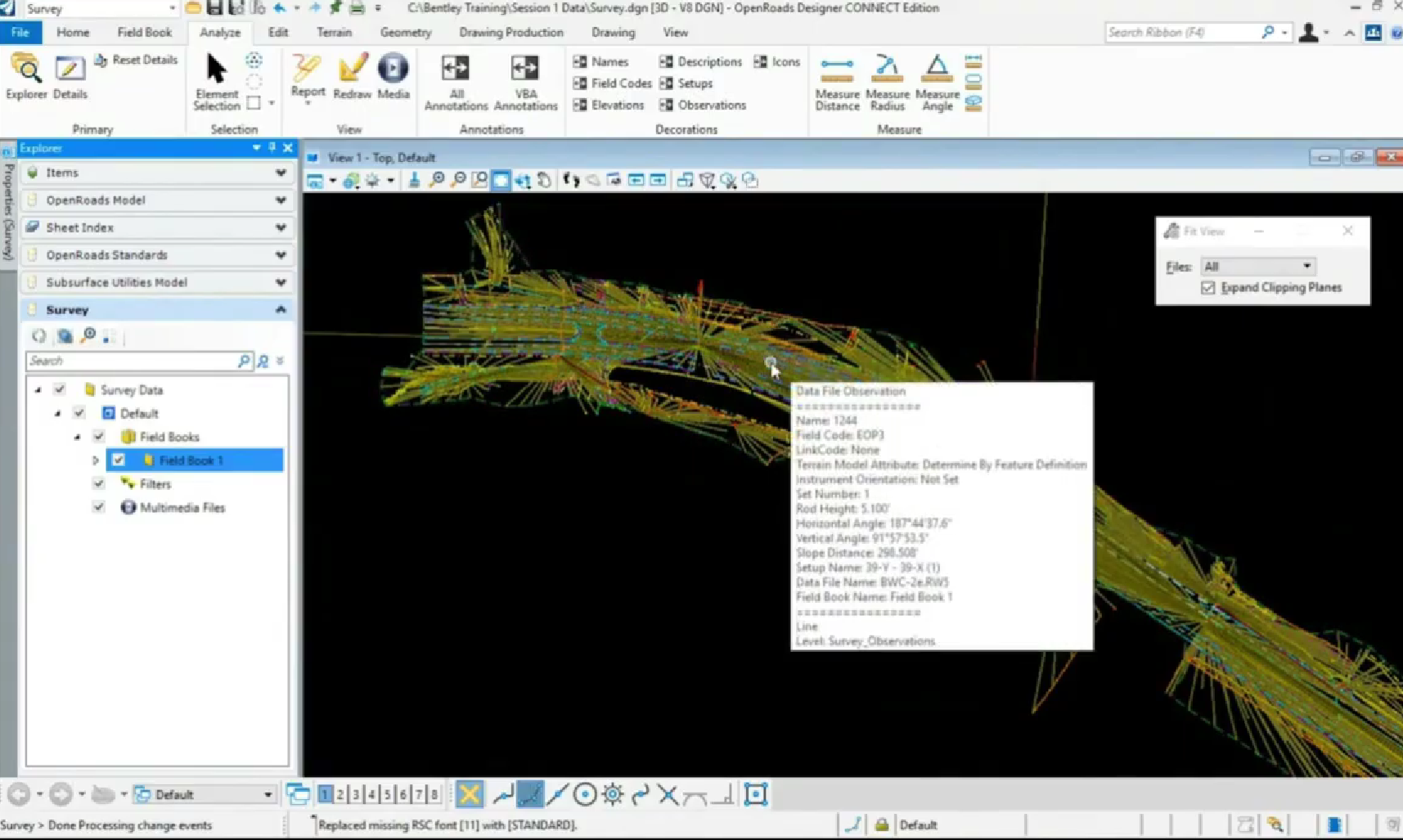
Task: Switch to view number 2
Action: tap(340, 794)
